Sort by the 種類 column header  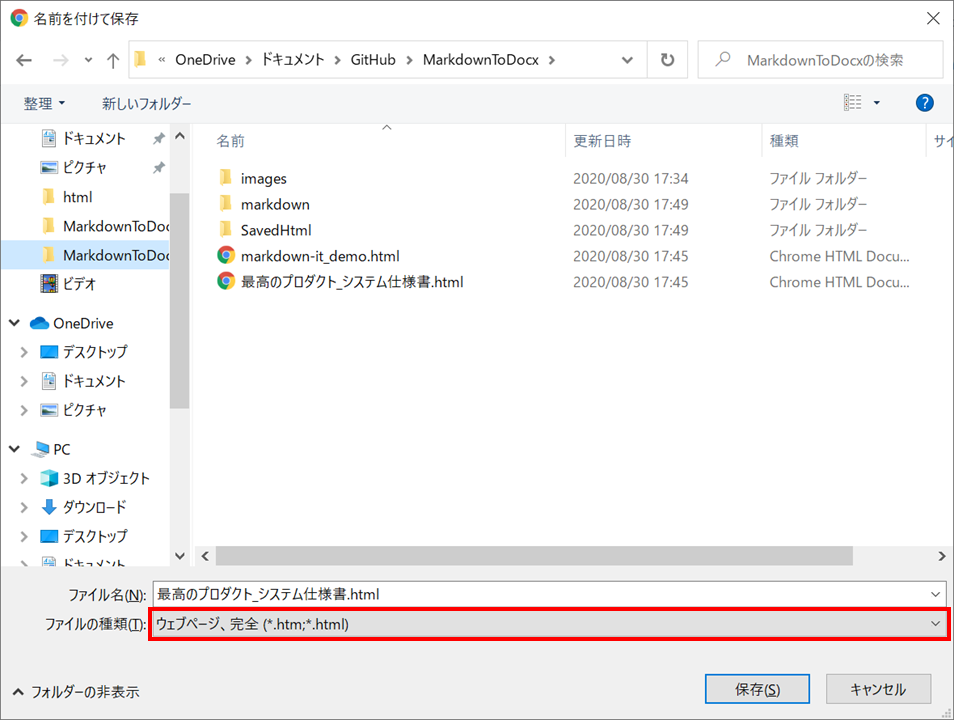(x=784, y=141)
